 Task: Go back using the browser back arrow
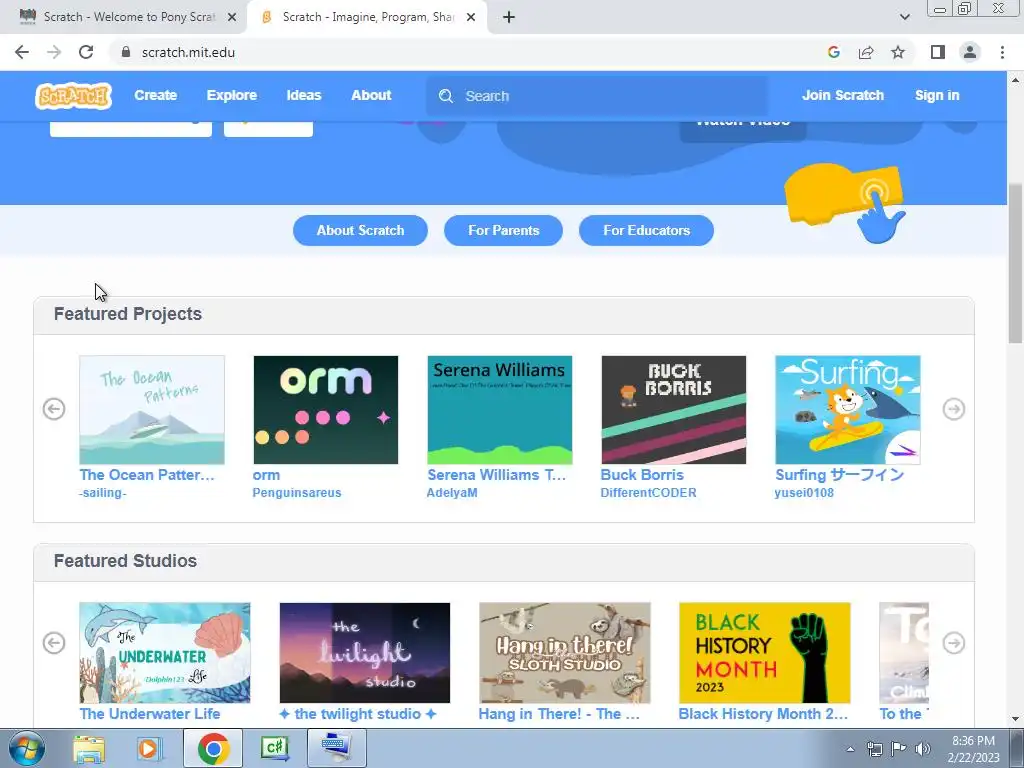[x=22, y=52]
